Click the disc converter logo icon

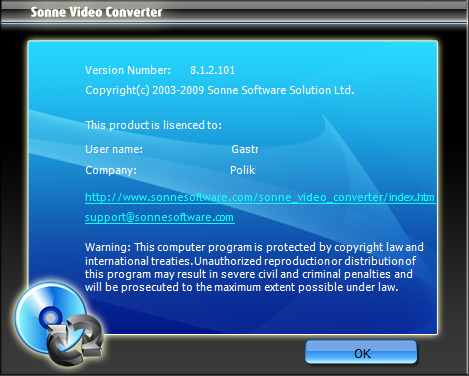58,323
